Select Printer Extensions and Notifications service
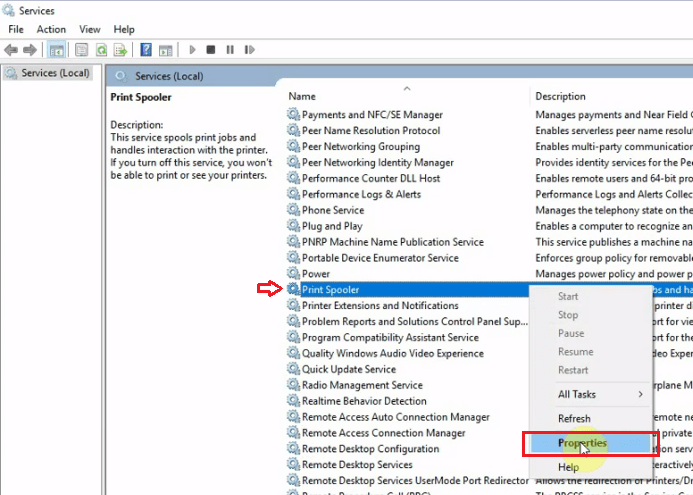This screenshot has width=693, height=495. click(x=380, y=305)
